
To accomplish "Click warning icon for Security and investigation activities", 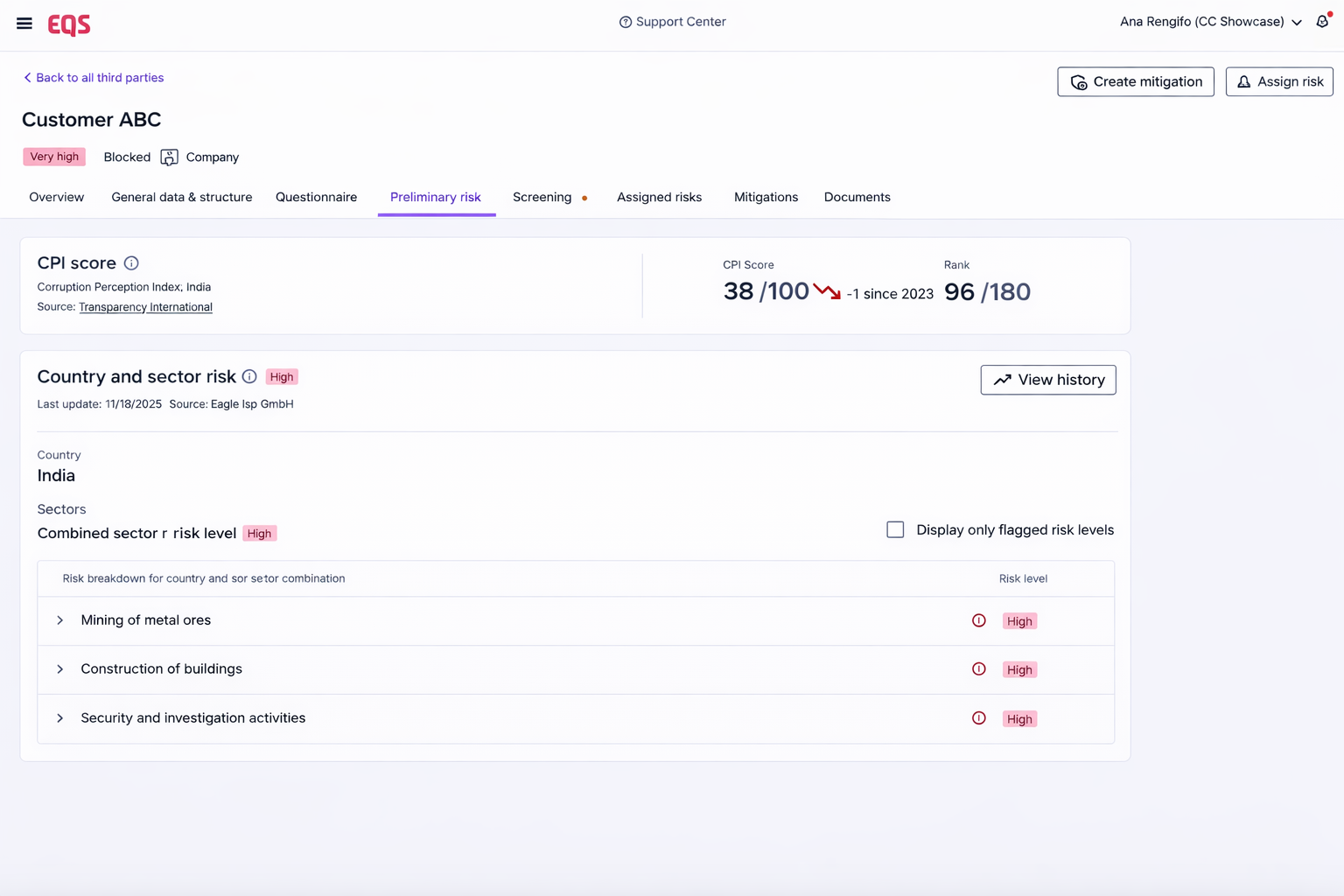I will click(979, 718).
